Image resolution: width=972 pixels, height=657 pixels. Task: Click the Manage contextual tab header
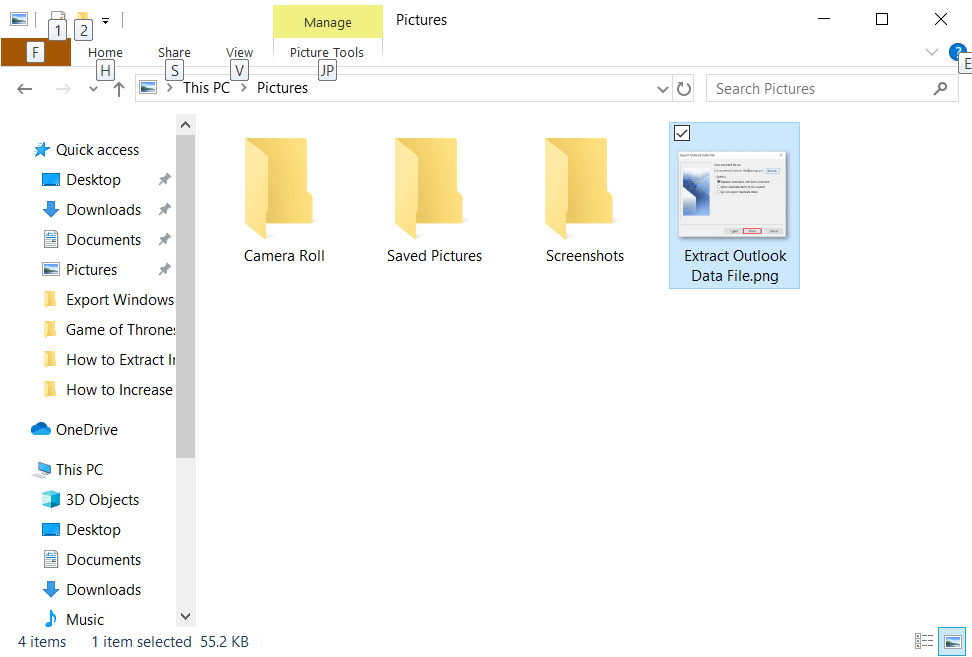point(327,22)
